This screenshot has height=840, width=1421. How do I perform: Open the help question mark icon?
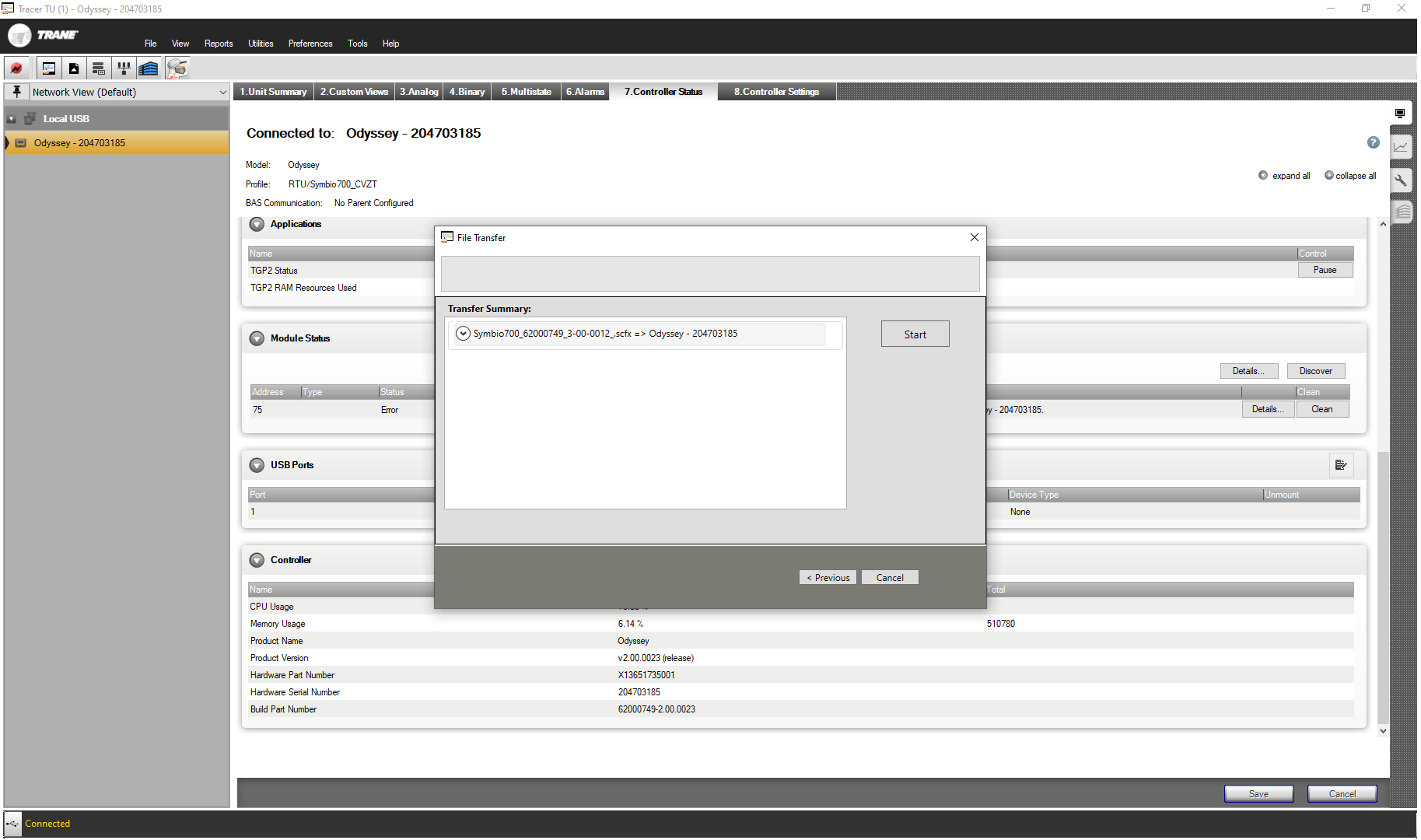pos(1374,142)
